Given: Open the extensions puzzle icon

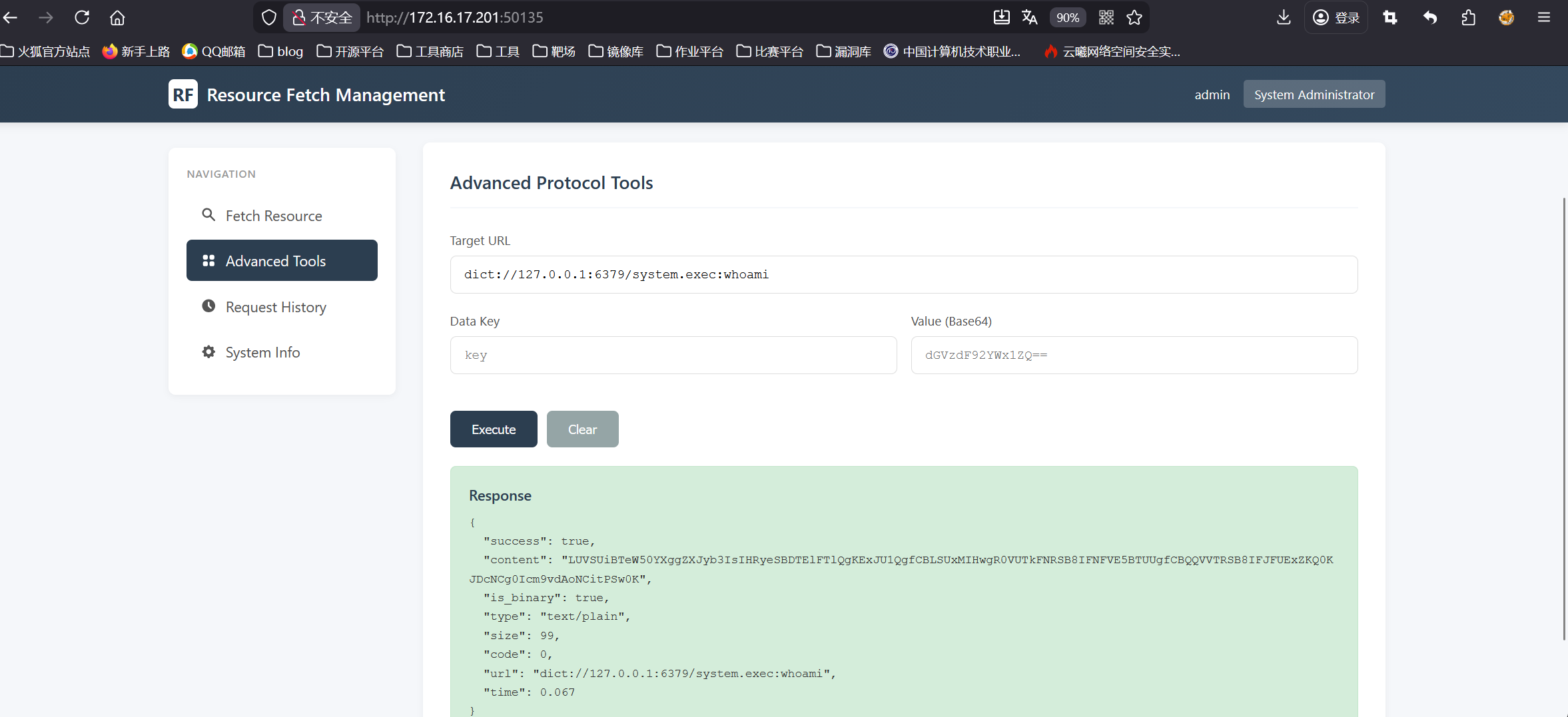Looking at the screenshot, I should (1468, 17).
